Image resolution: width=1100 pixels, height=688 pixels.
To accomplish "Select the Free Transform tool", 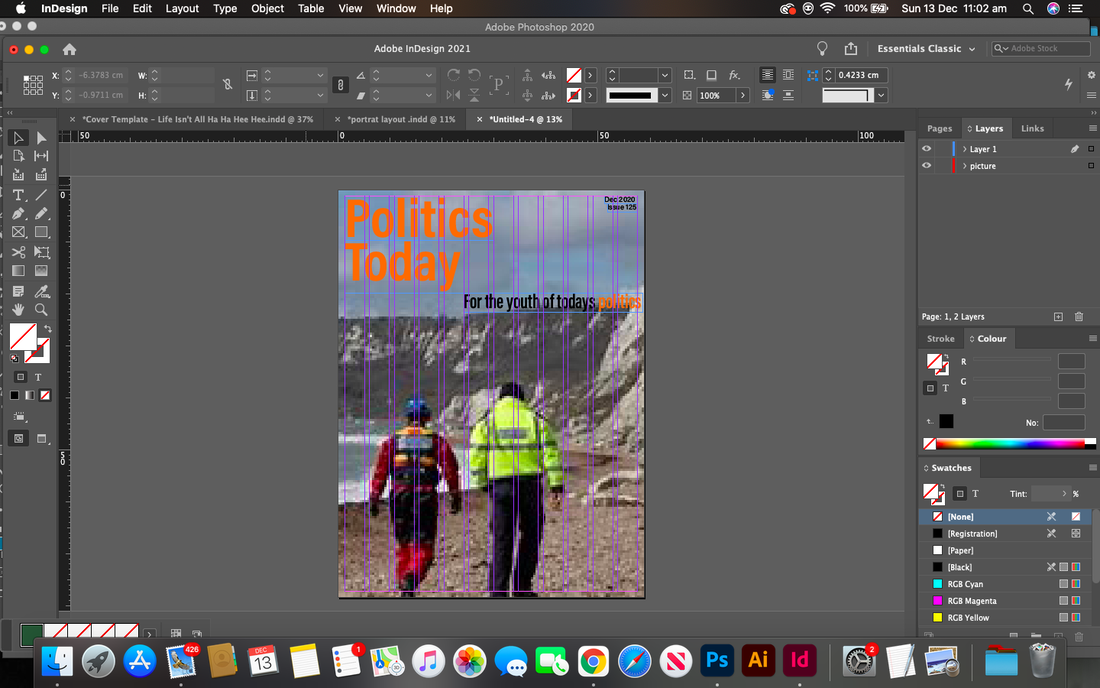I will click(x=41, y=252).
